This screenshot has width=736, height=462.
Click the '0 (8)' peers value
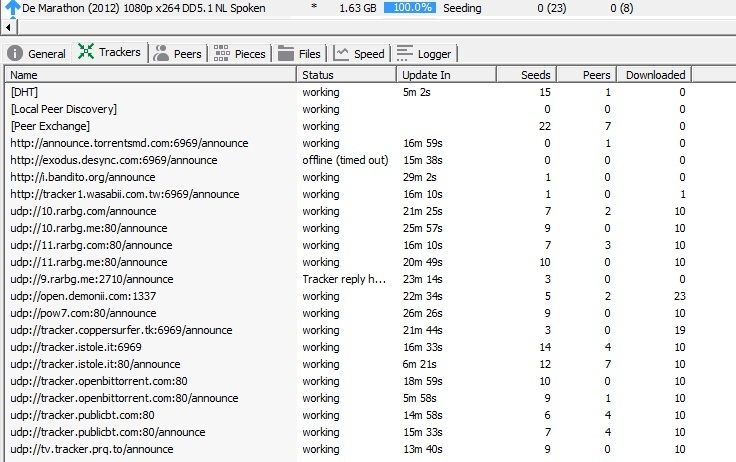[x=621, y=8]
